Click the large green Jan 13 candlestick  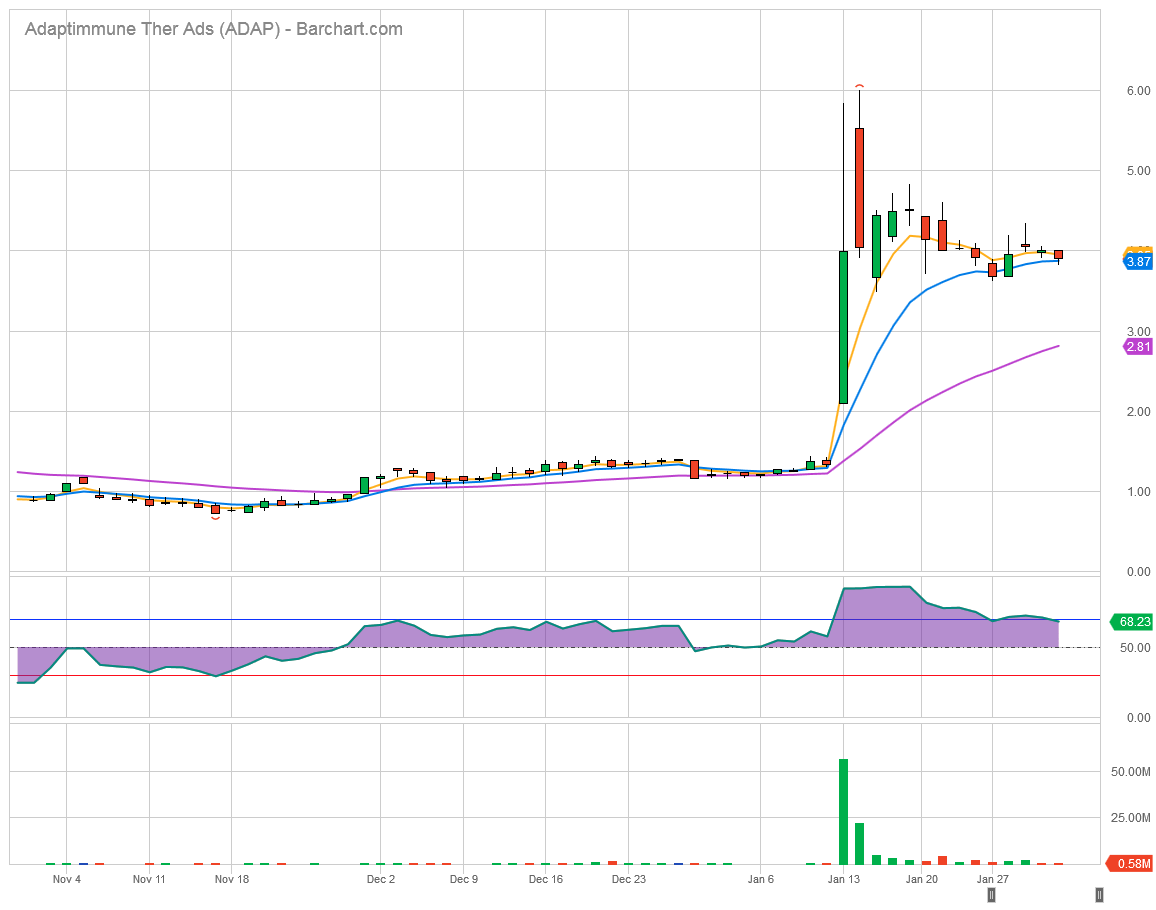click(x=843, y=327)
